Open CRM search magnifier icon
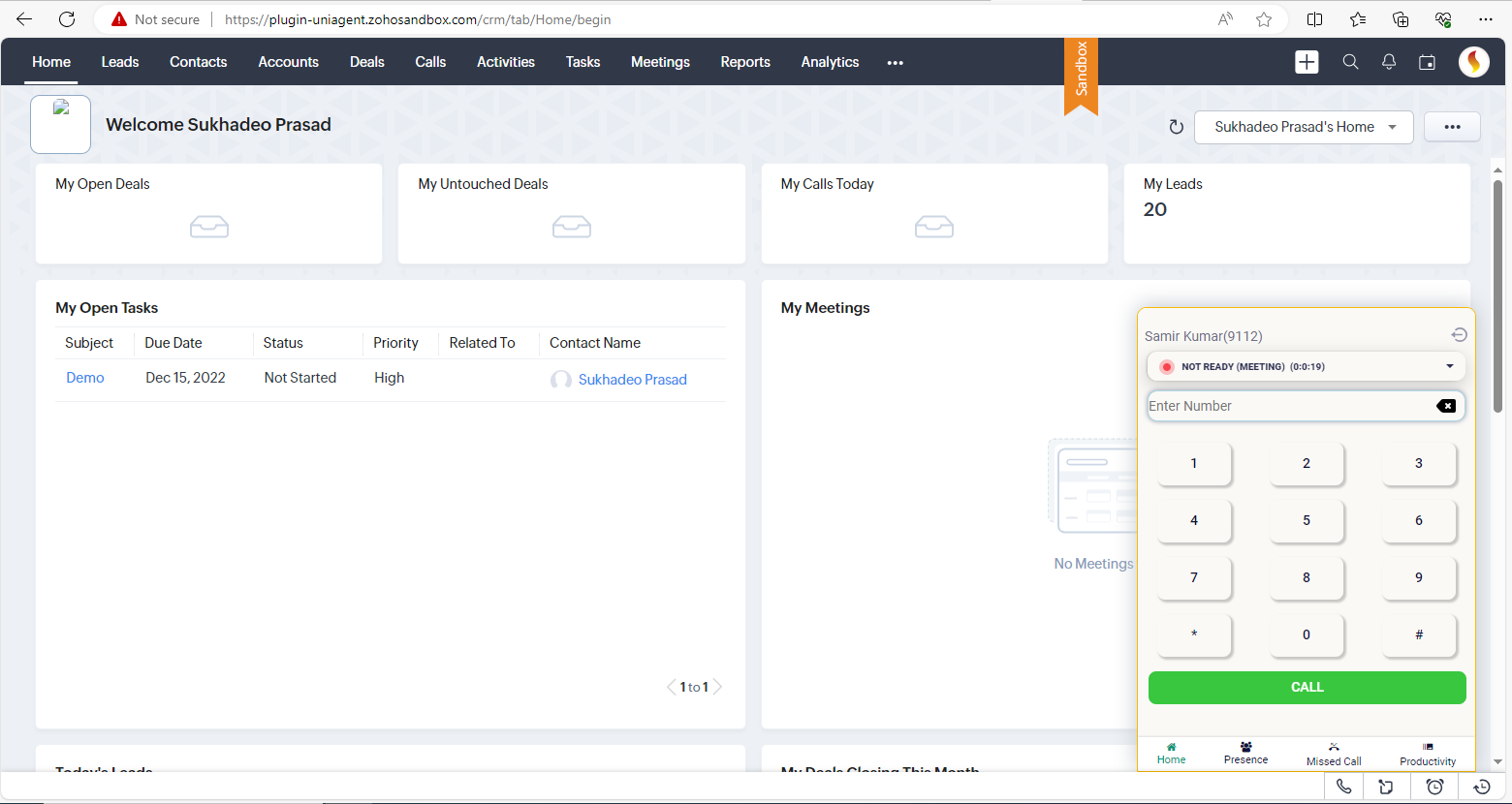Screen dimensions: 1512x804 click(x=1350, y=62)
